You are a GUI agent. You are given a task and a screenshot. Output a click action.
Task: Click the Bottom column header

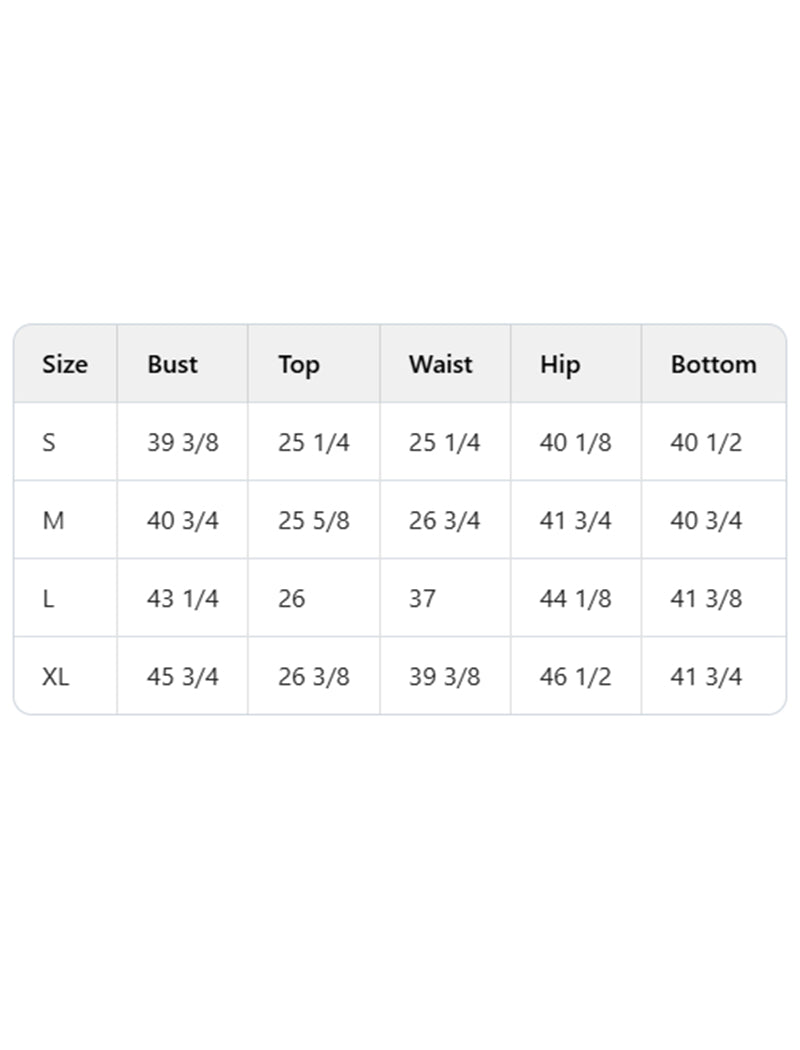pyautogui.click(x=713, y=364)
